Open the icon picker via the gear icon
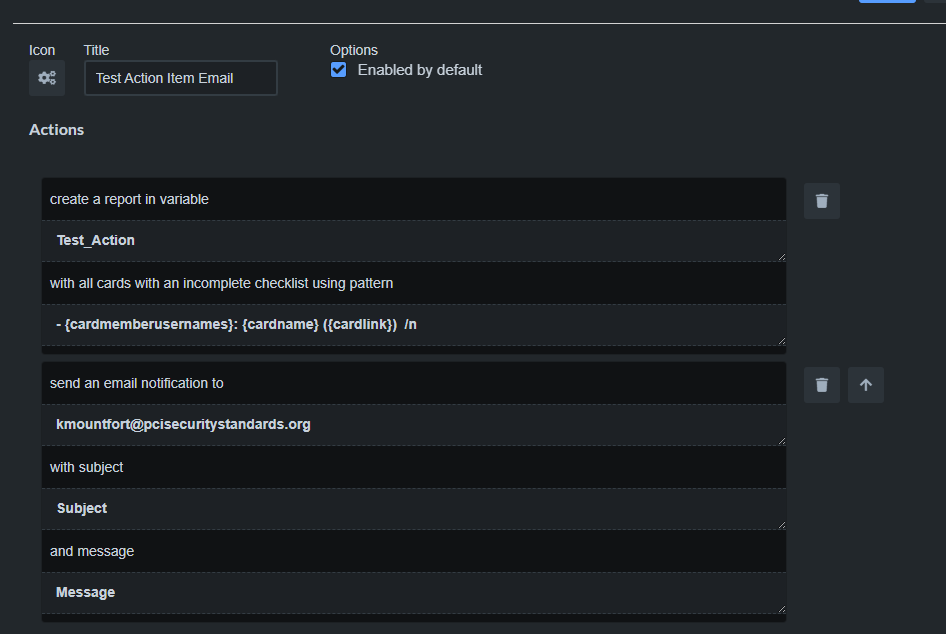The width and height of the screenshot is (946, 634). pos(46,77)
